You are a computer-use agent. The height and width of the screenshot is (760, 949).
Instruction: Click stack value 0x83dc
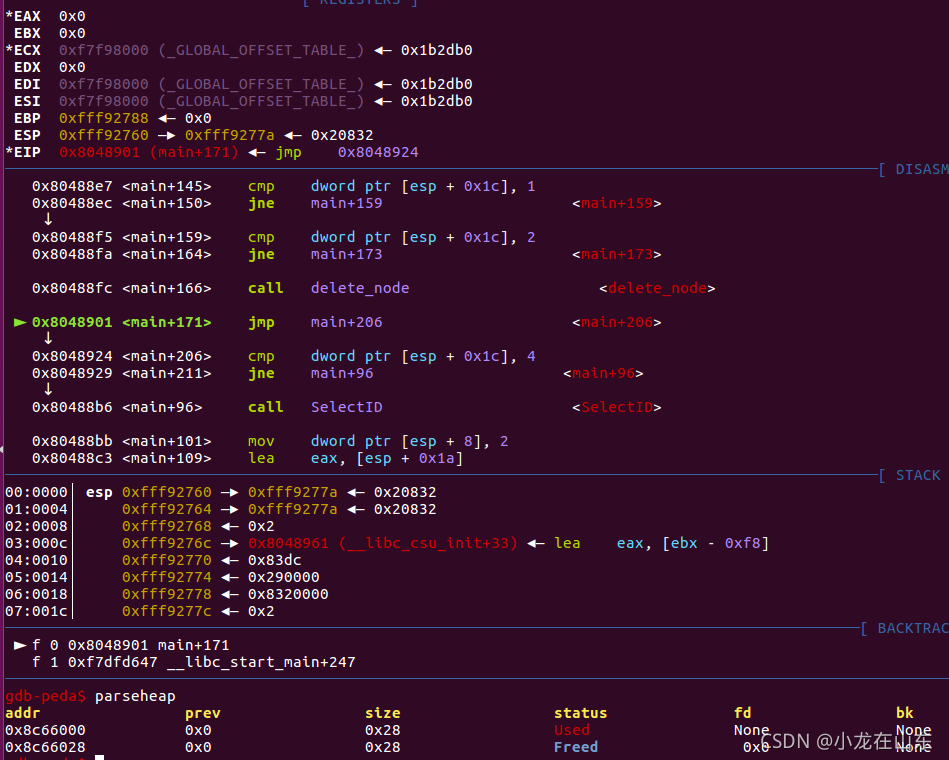(x=274, y=560)
